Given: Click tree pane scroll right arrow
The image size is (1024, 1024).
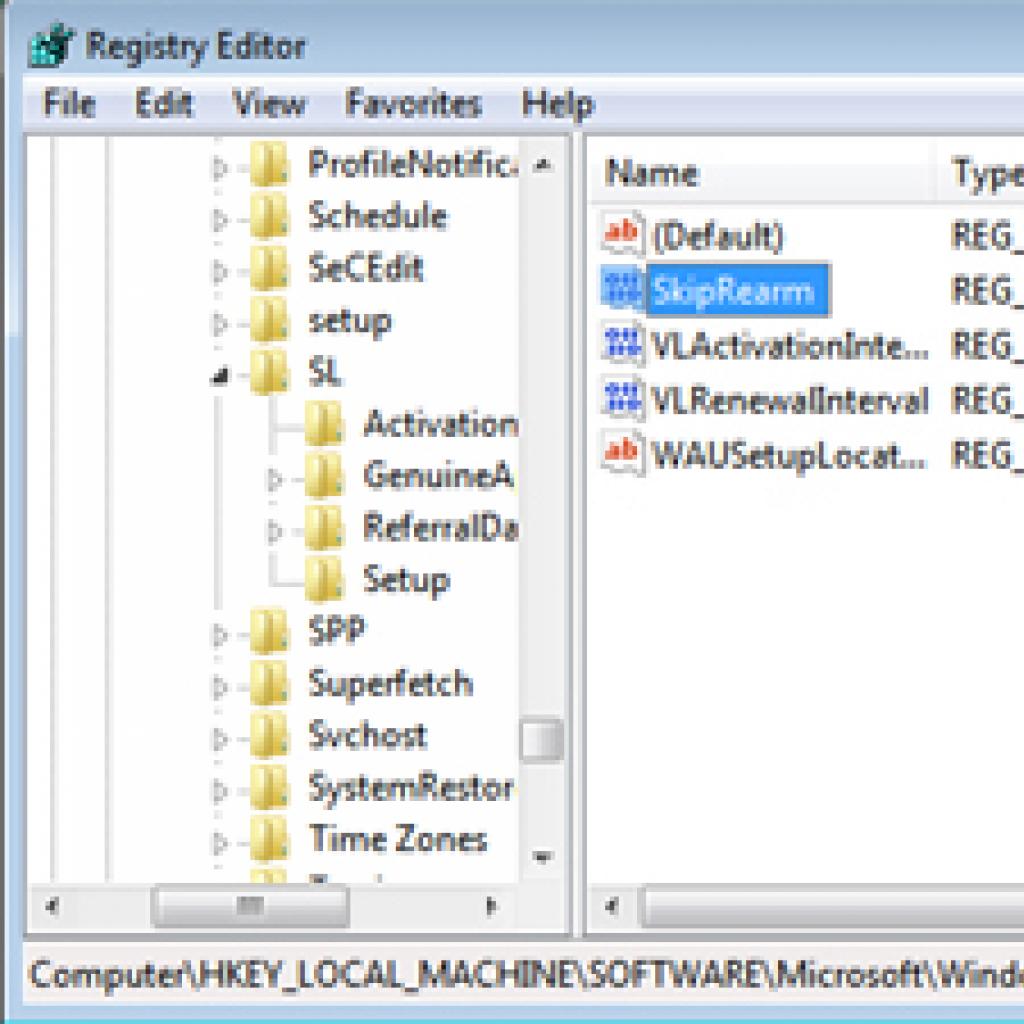Looking at the screenshot, I should tap(491, 906).
